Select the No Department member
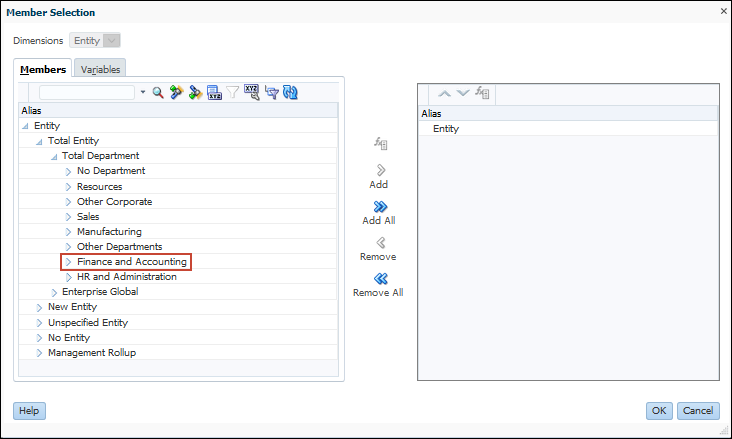The height and width of the screenshot is (439, 732). click(x=111, y=170)
